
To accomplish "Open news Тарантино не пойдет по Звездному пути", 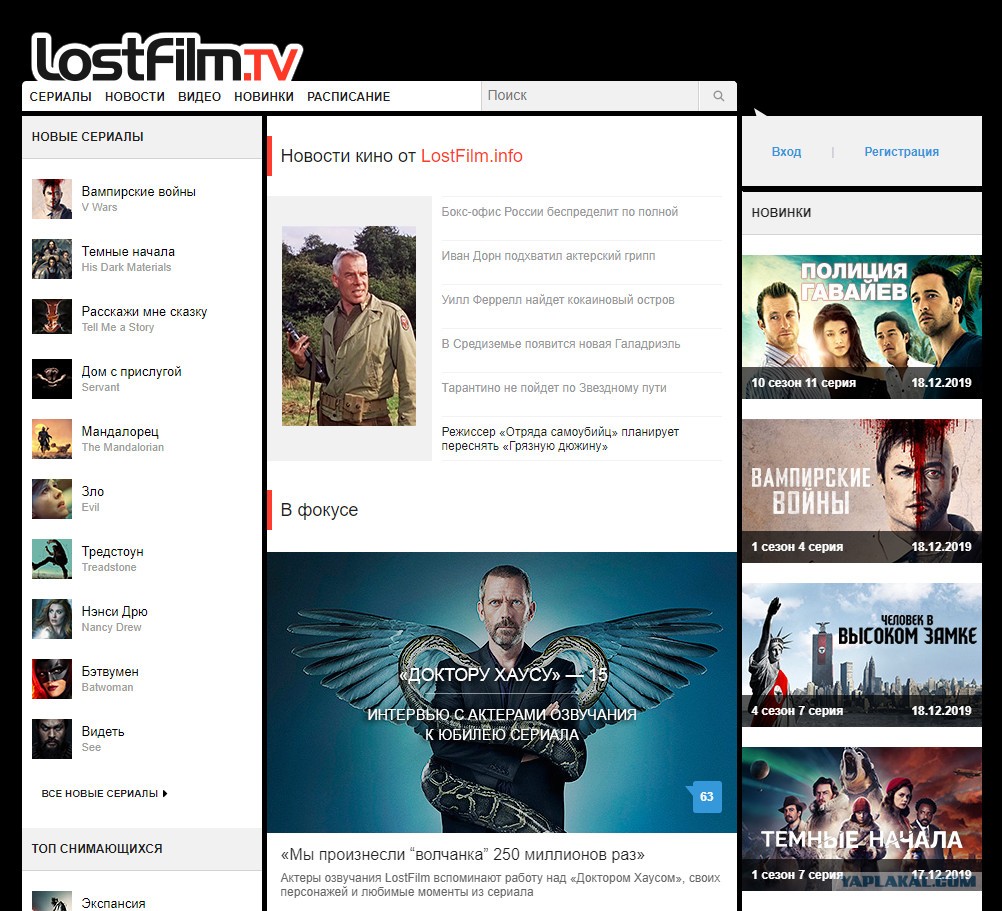I will point(554,388).
